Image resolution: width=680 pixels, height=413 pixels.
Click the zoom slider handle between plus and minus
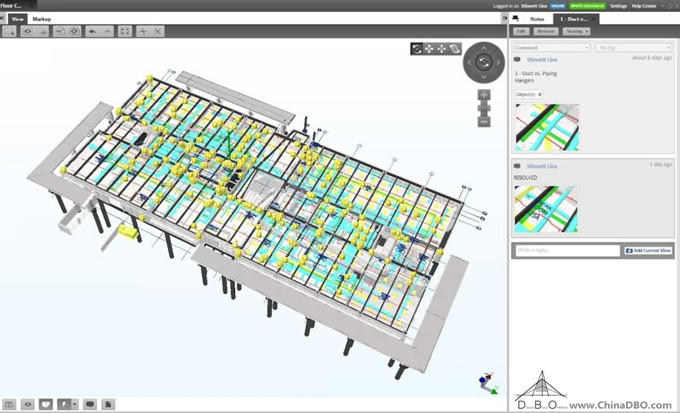(x=484, y=108)
